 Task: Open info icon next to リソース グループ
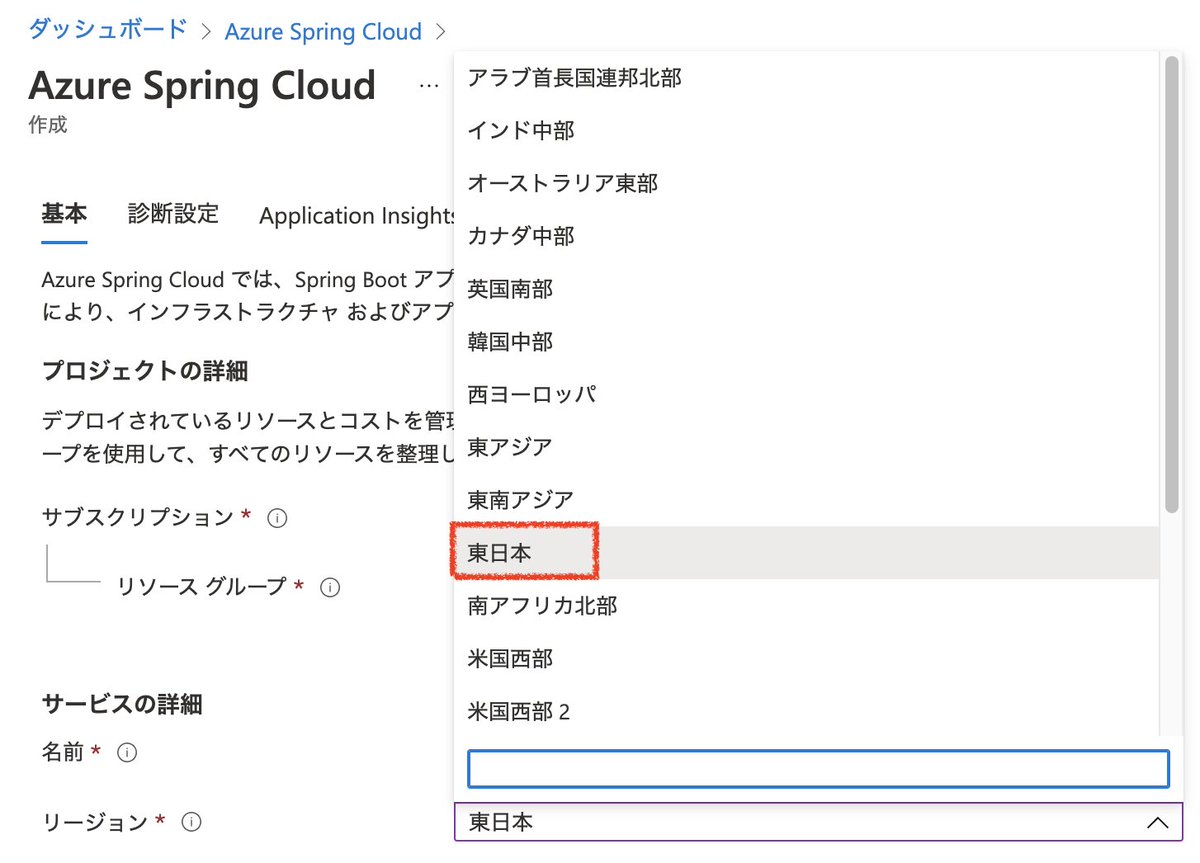click(330, 588)
